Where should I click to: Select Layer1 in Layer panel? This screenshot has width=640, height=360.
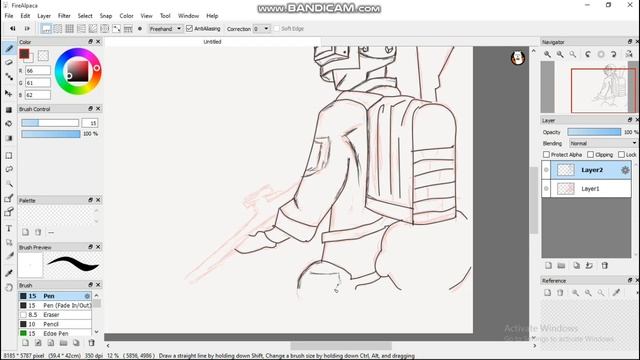point(587,189)
